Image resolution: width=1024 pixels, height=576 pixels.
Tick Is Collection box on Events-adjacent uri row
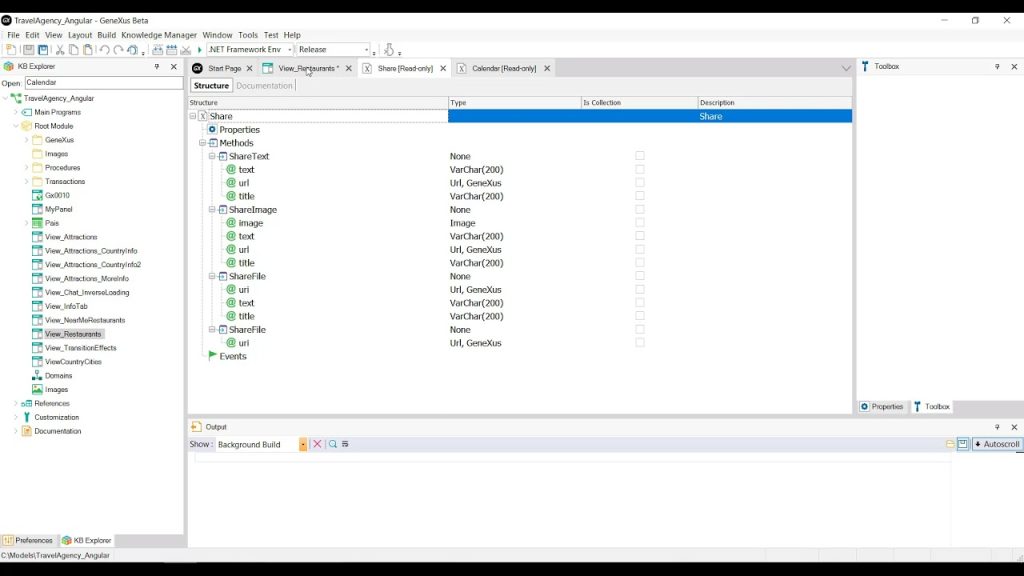tap(640, 343)
